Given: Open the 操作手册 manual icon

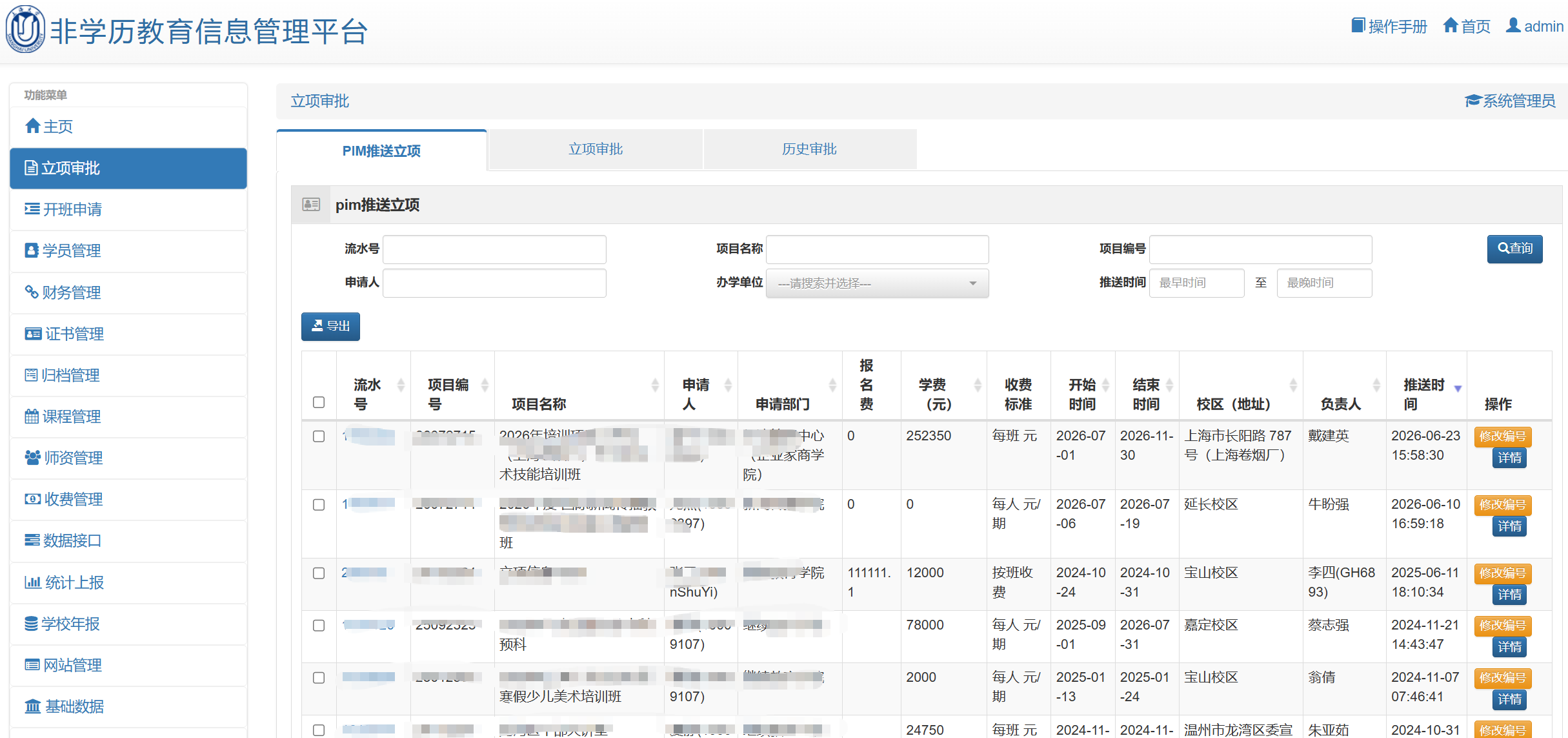Looking at the screenshot, I should point(1358,26).
